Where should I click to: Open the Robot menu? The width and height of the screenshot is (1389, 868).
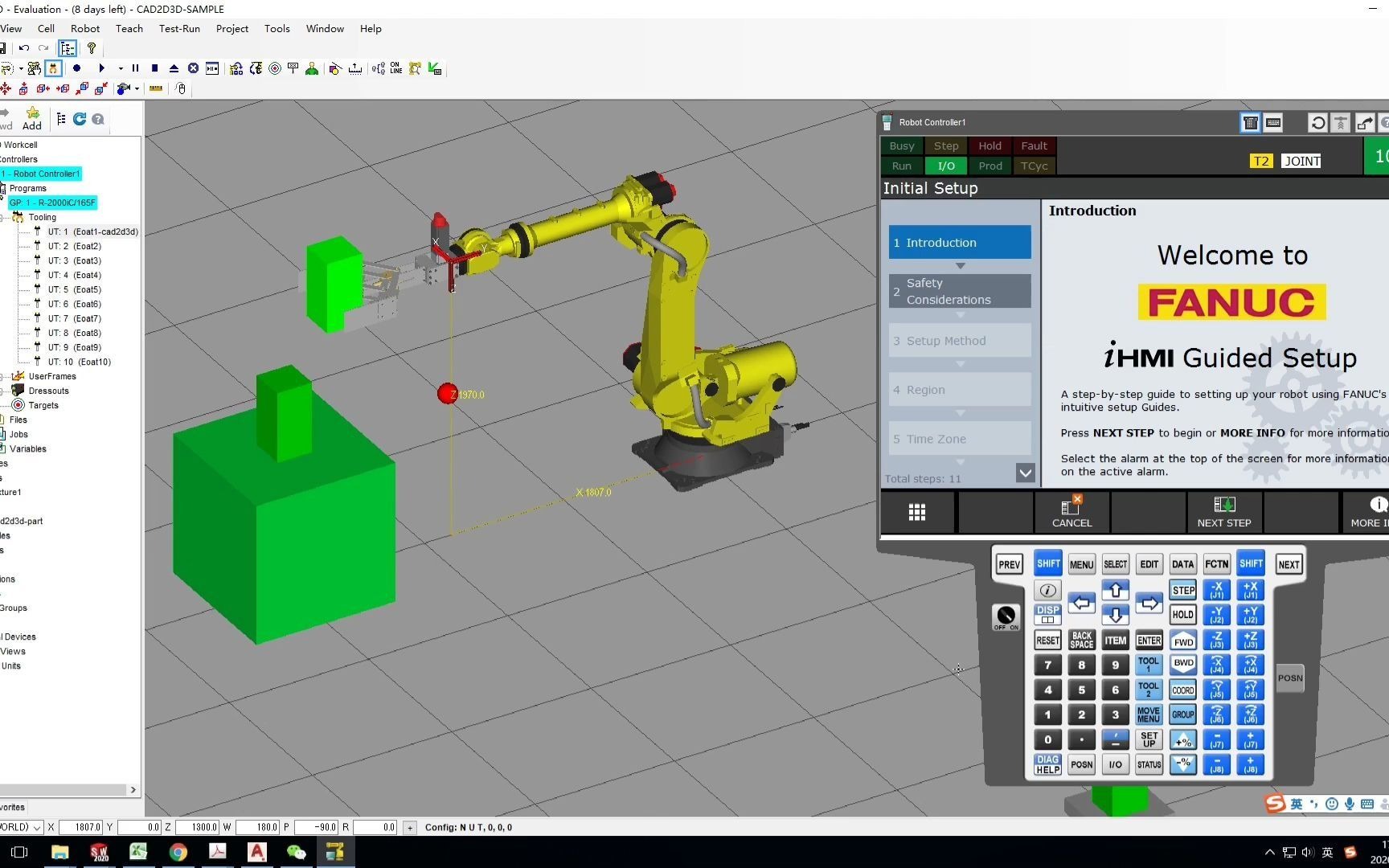pyautogui.click(x=85, y=28)
